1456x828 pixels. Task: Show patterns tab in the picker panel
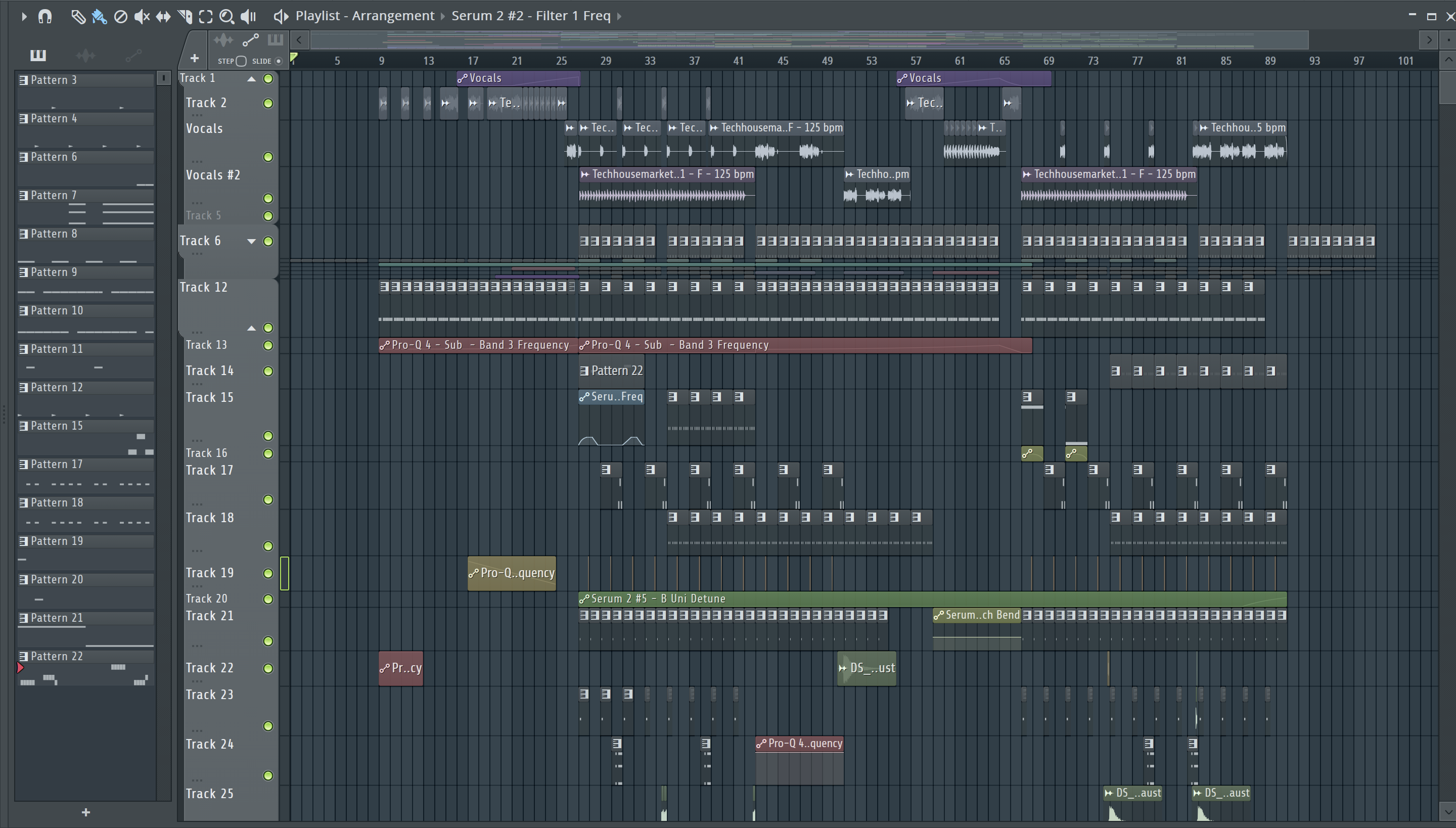tap(37, 55)
